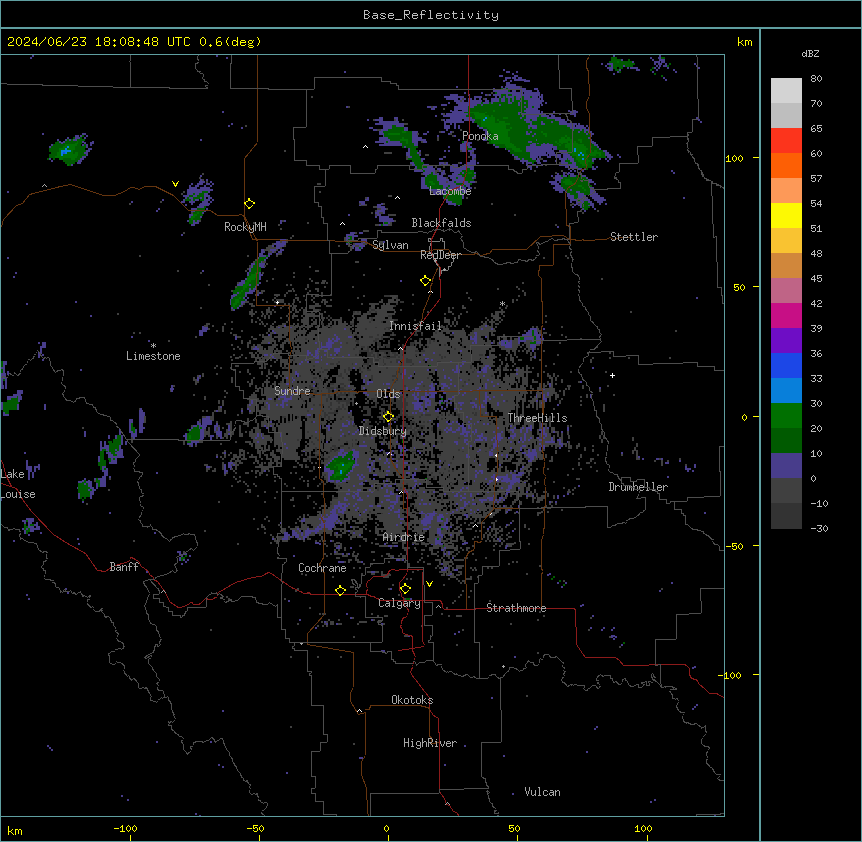Click the Base_Reflectivity title
862x842 pixels.
[x=431, y=15]
